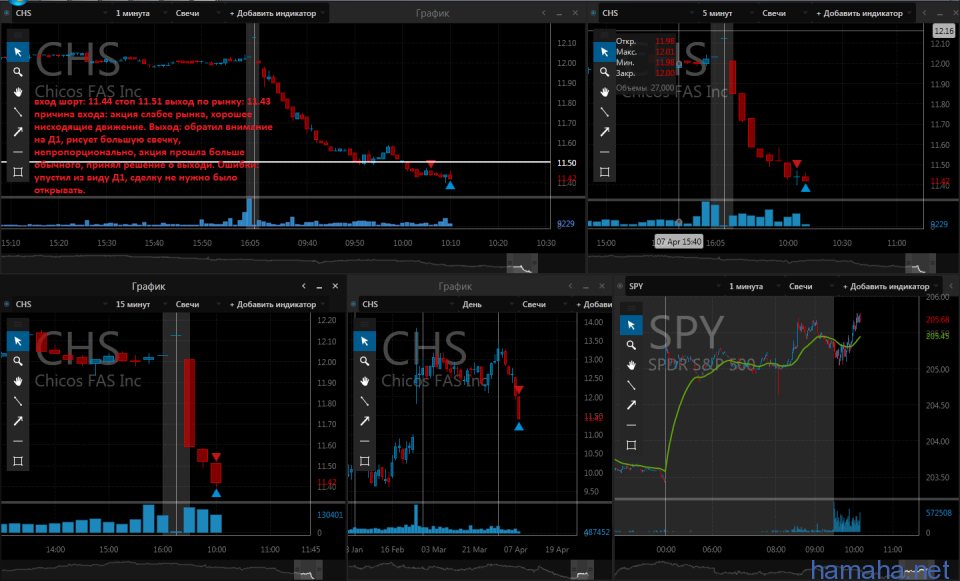
Task: Select the zoom magnifier in CHS 5-minute chart
Action: tap(604, 72)
